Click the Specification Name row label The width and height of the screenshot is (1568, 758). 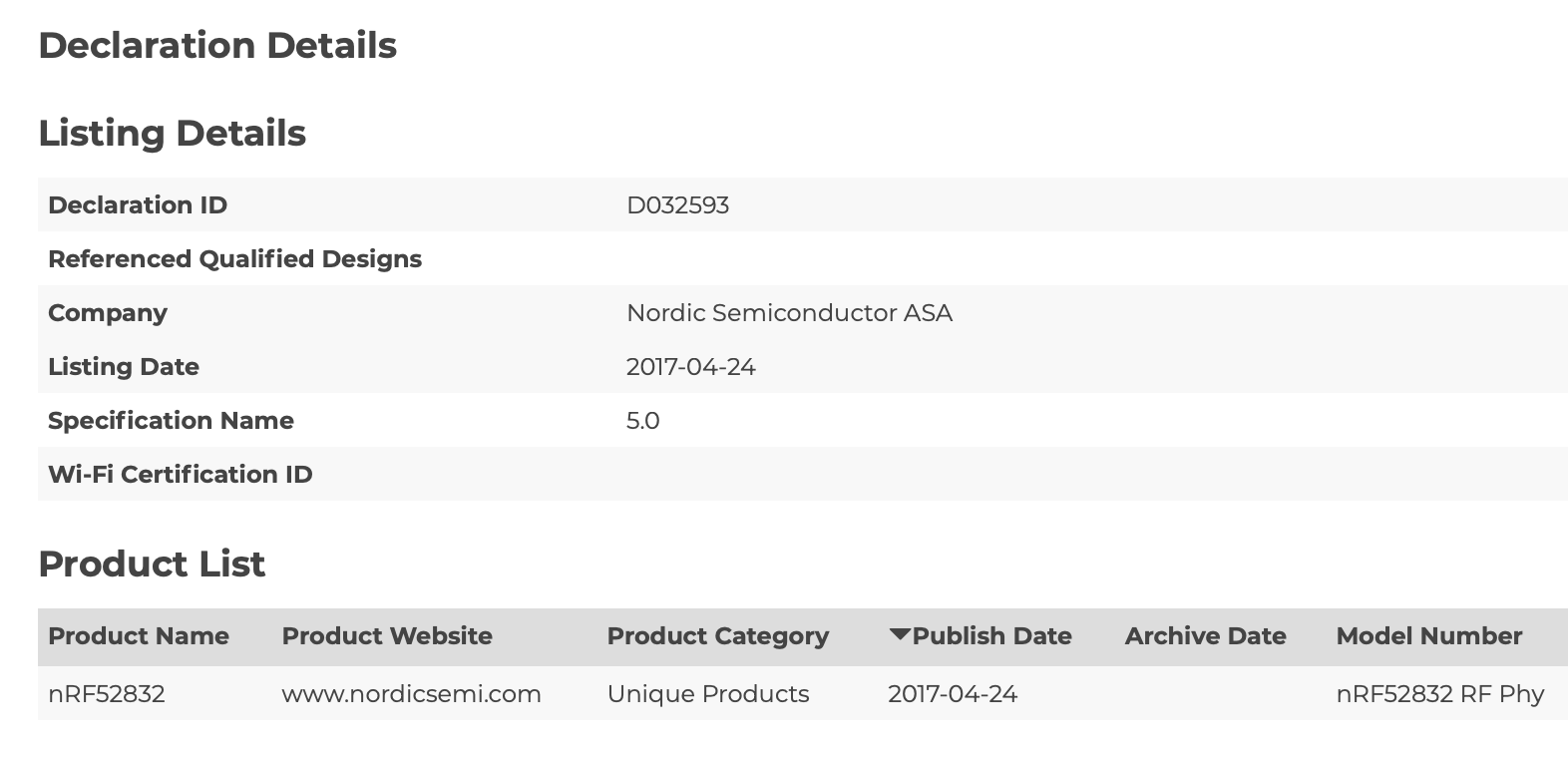pyautogui.click(x=171, y=421)
